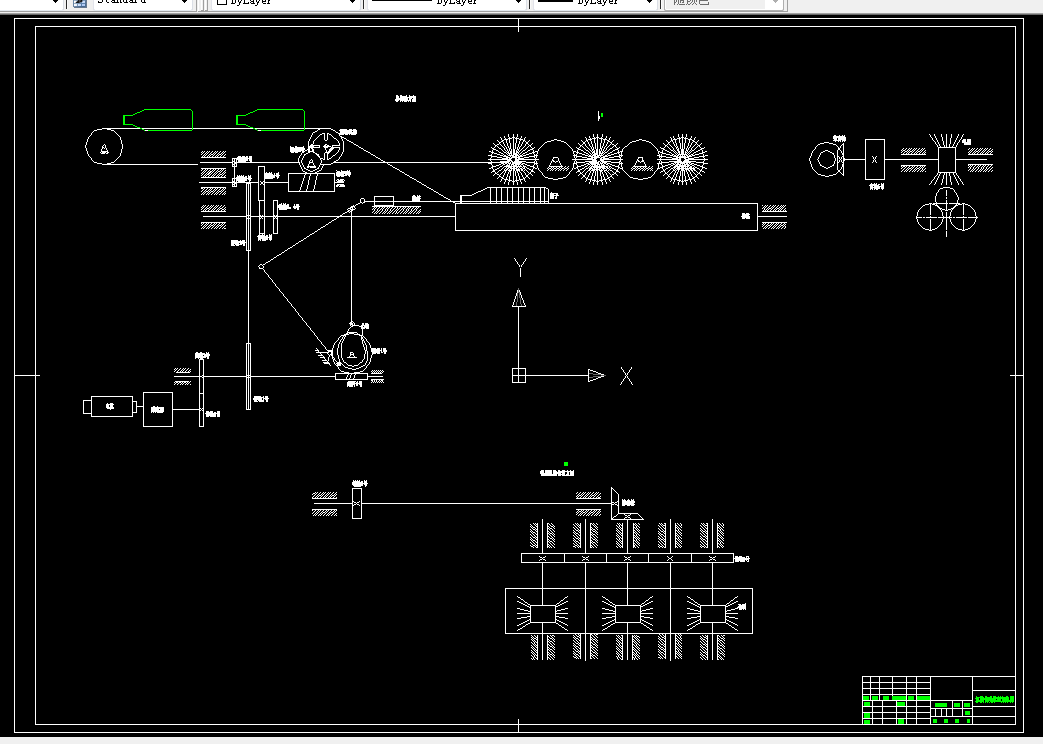Select the left brush box of the triple assembly
This screenshot has height=744, width=1043.
(x=543, y=613)
